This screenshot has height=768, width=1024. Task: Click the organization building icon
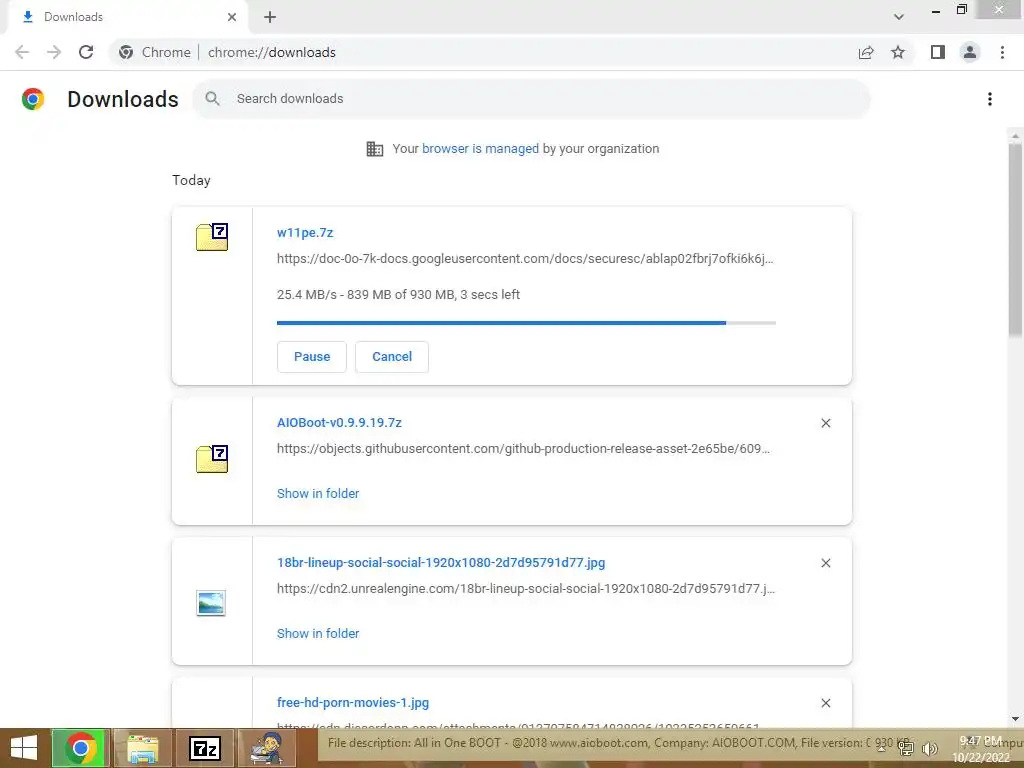coord(375,149)
